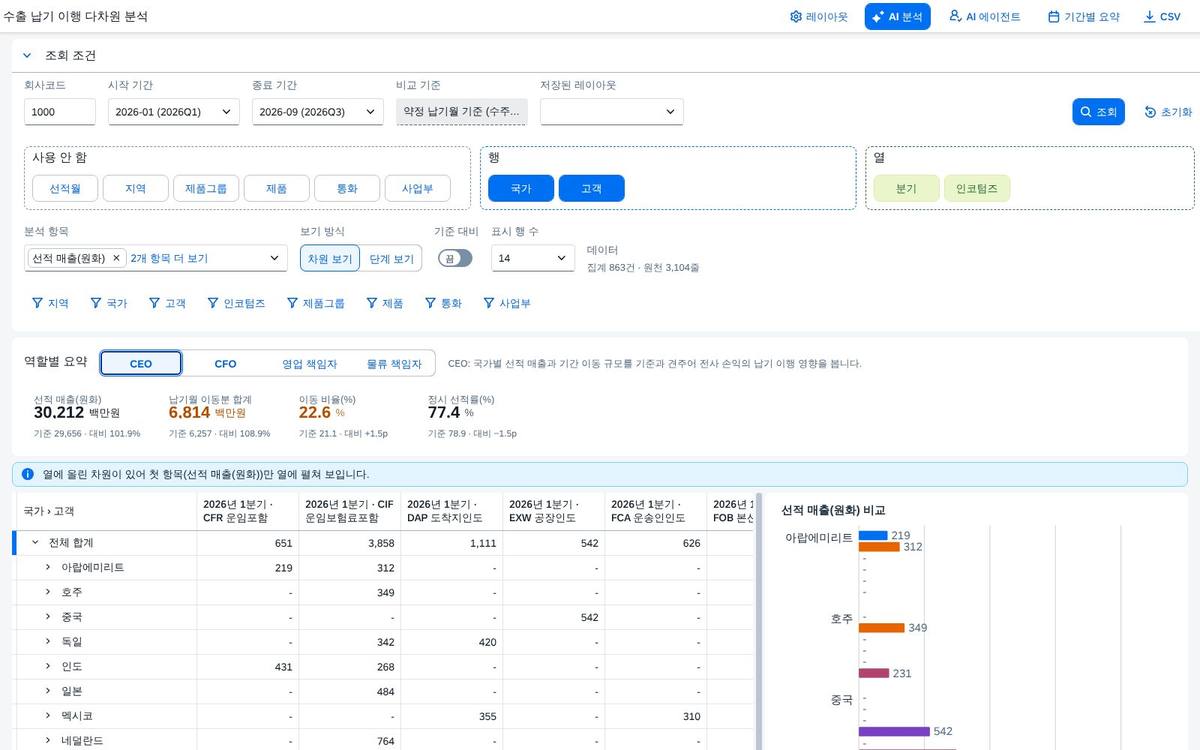Open the 분석 항목 dropdown arrow

275,258
